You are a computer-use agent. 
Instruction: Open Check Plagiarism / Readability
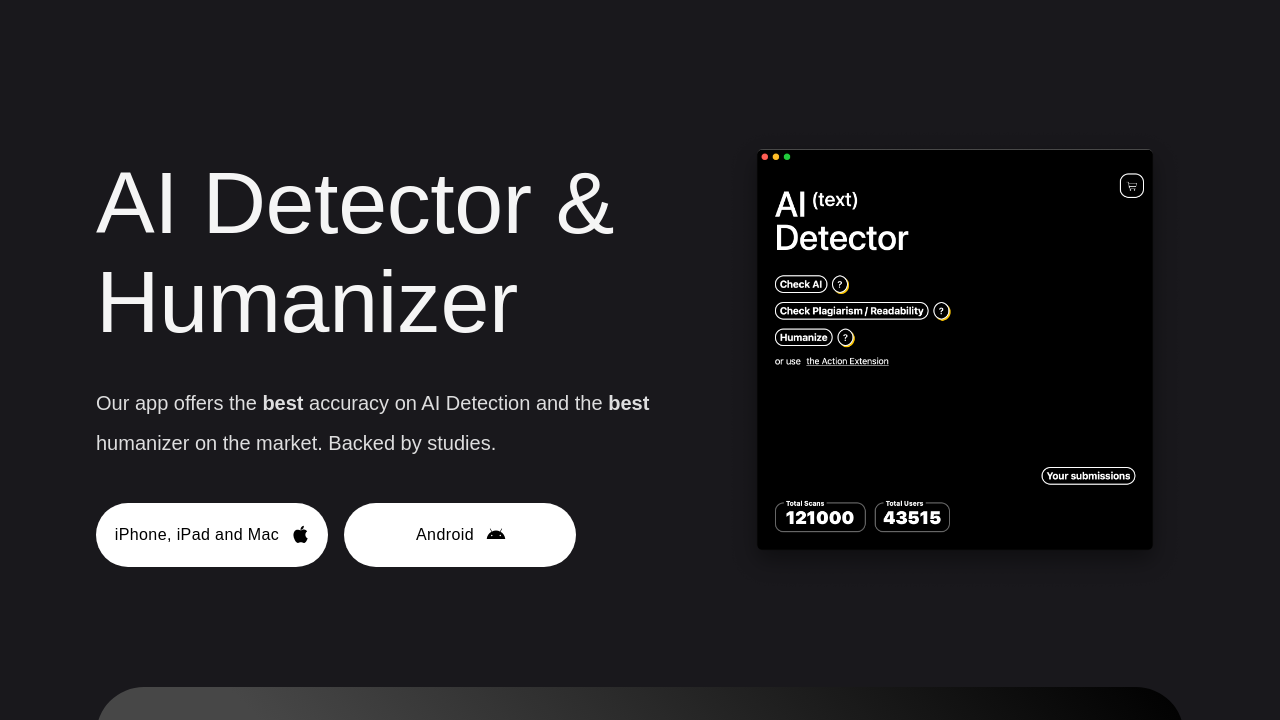point(851,311)
